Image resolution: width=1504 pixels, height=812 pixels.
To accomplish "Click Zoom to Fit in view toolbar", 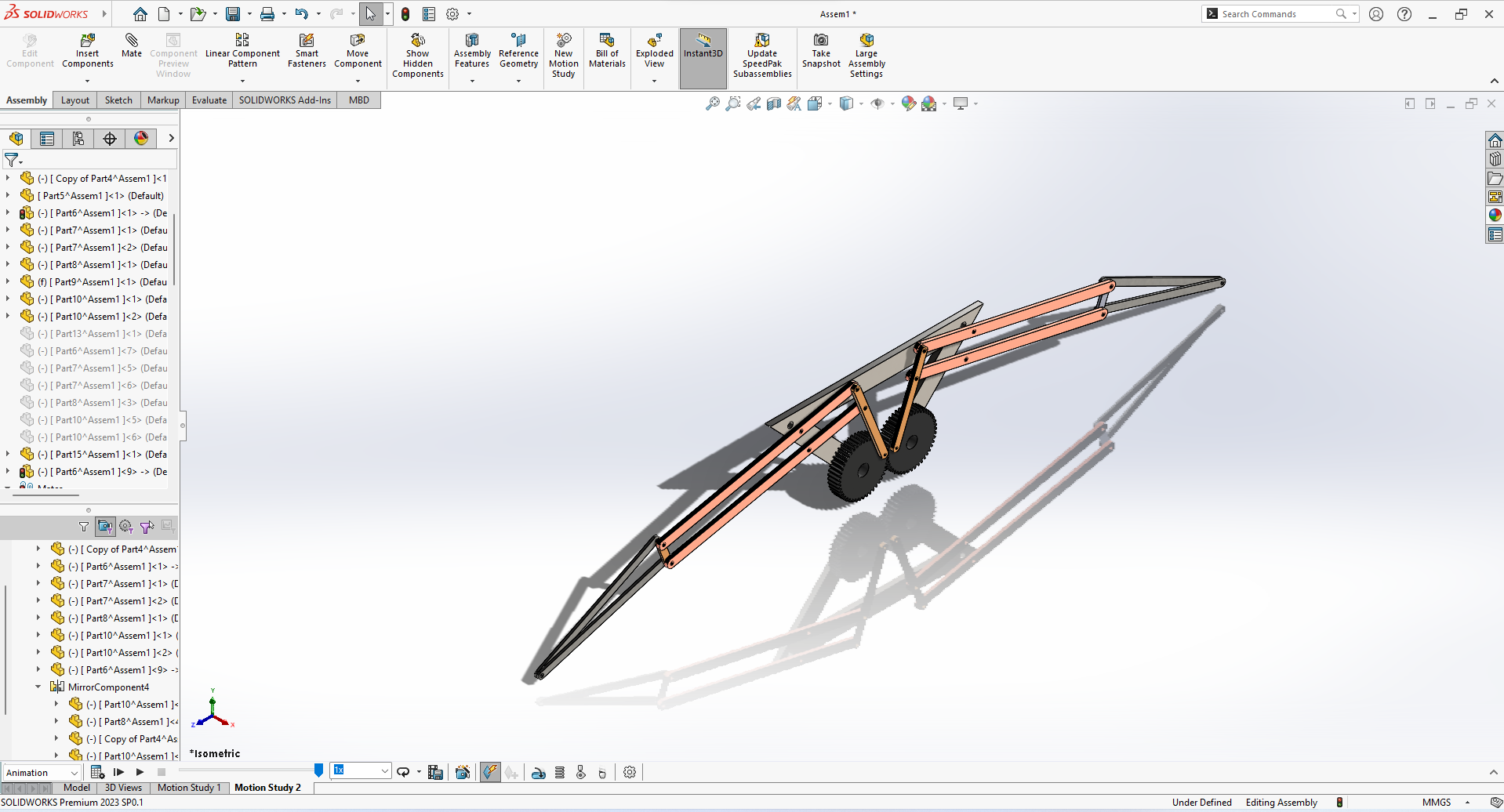I will (712, 103).
